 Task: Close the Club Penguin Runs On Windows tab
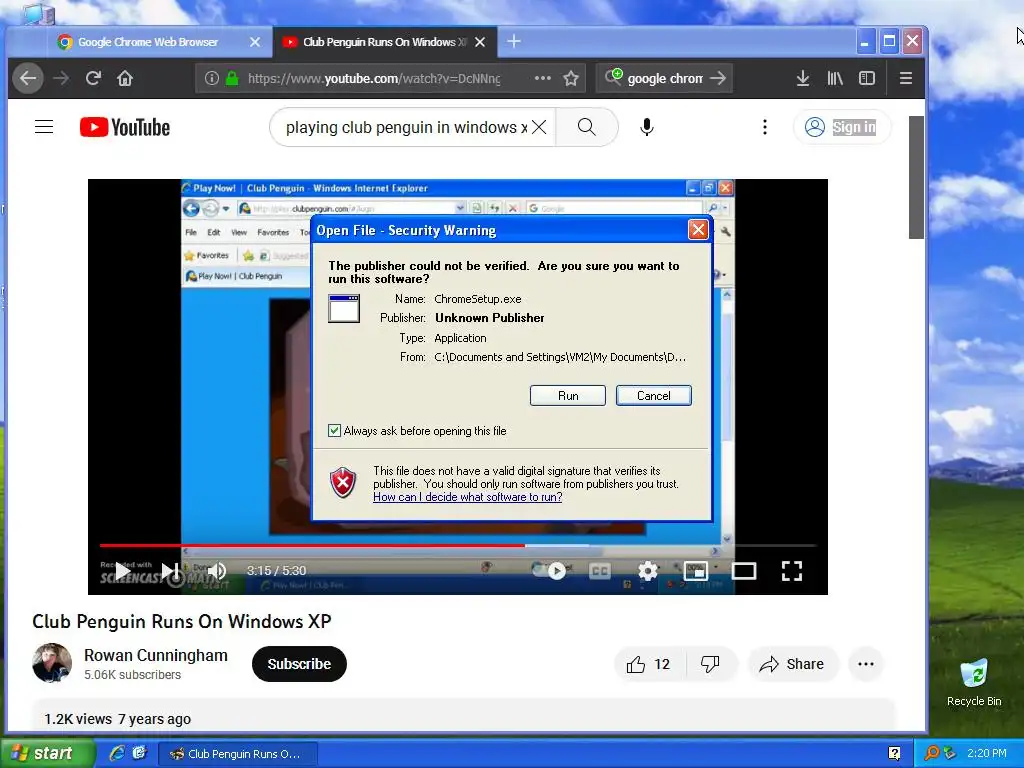pyautogui.click(x=480, y=42)
